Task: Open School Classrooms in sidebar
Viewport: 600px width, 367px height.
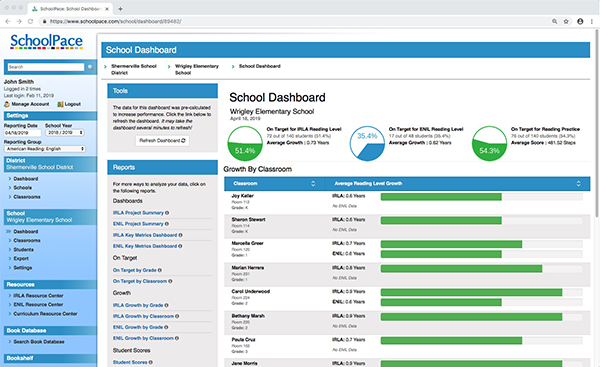Action: (27, 241)
